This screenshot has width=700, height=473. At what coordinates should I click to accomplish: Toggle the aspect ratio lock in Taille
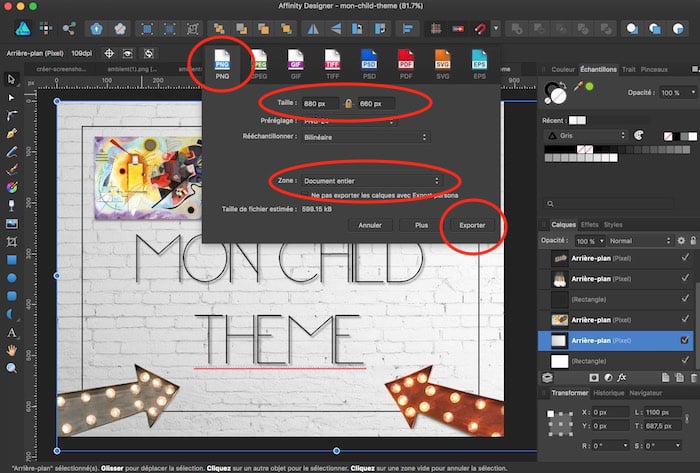point(348,104)
